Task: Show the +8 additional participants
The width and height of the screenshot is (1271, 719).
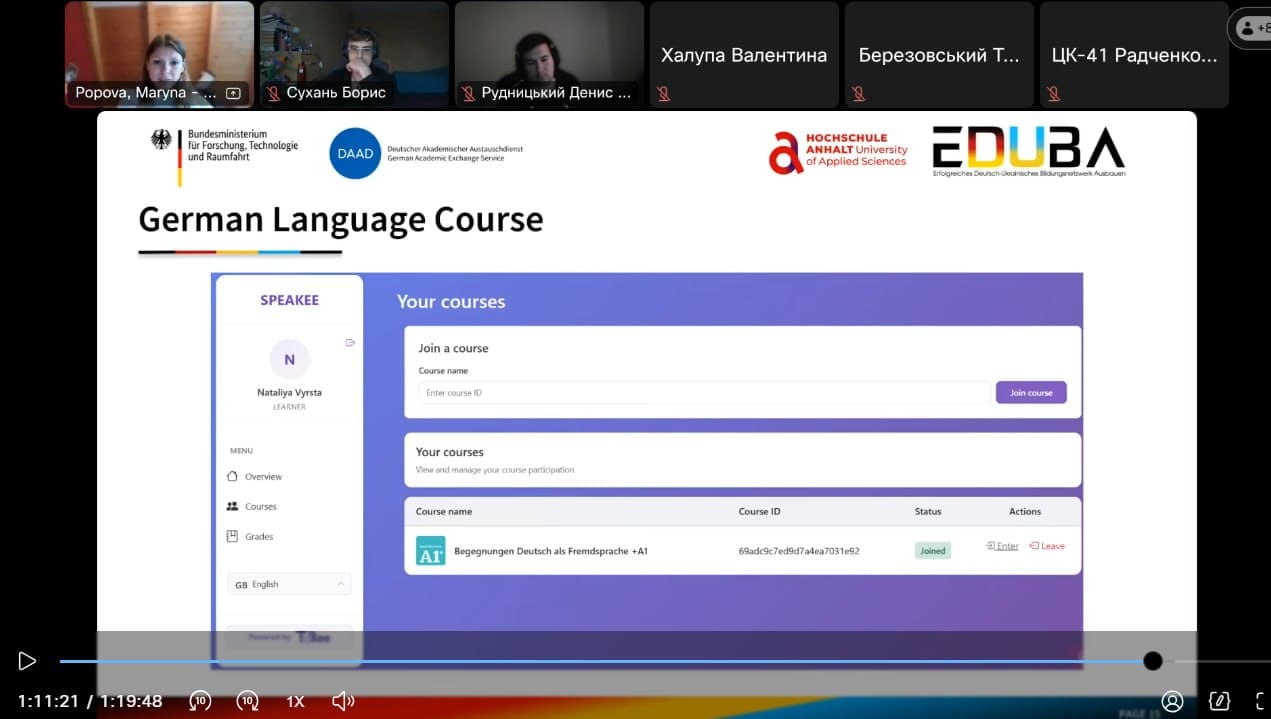Action: click(1254, 28)
